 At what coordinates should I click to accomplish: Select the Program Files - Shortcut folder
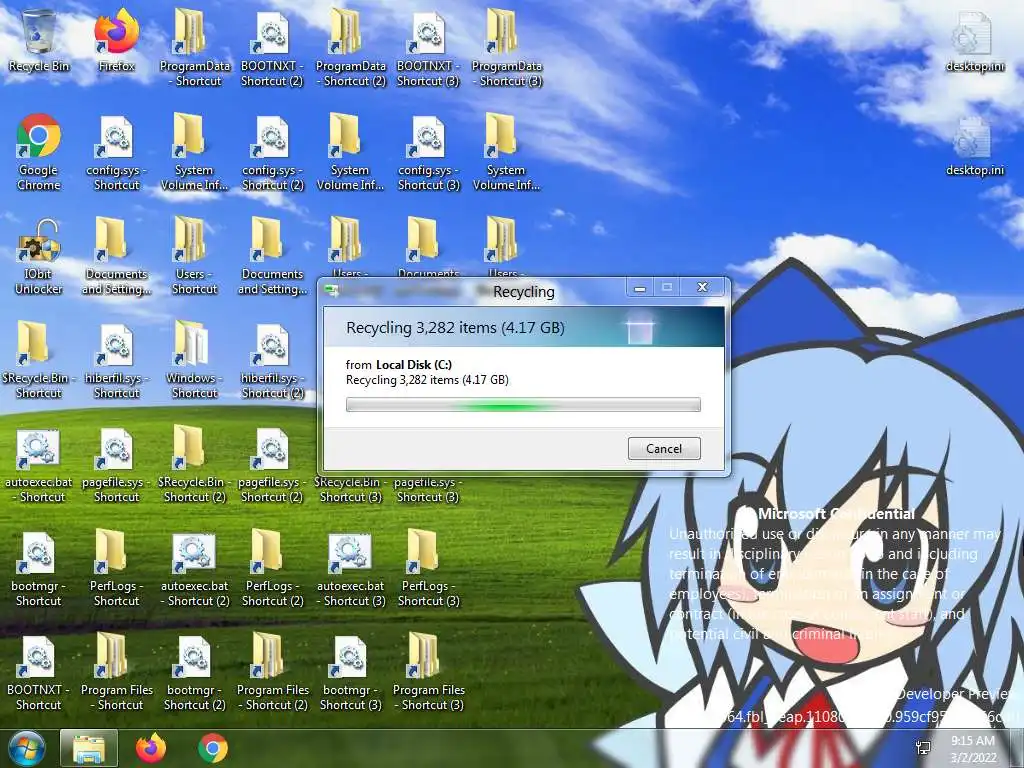(117, 673)
